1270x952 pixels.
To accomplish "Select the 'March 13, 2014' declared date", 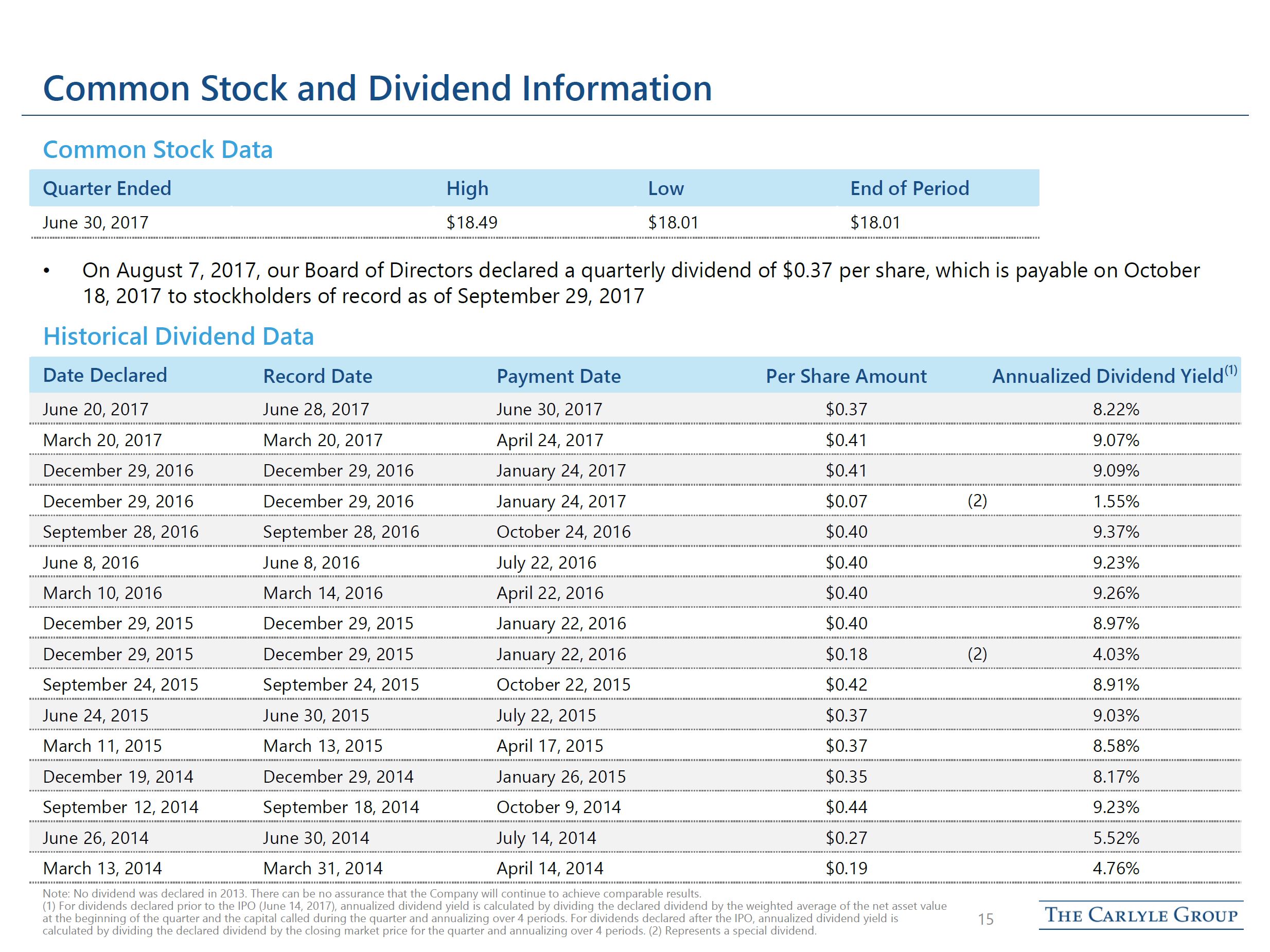I will point(102,869).
